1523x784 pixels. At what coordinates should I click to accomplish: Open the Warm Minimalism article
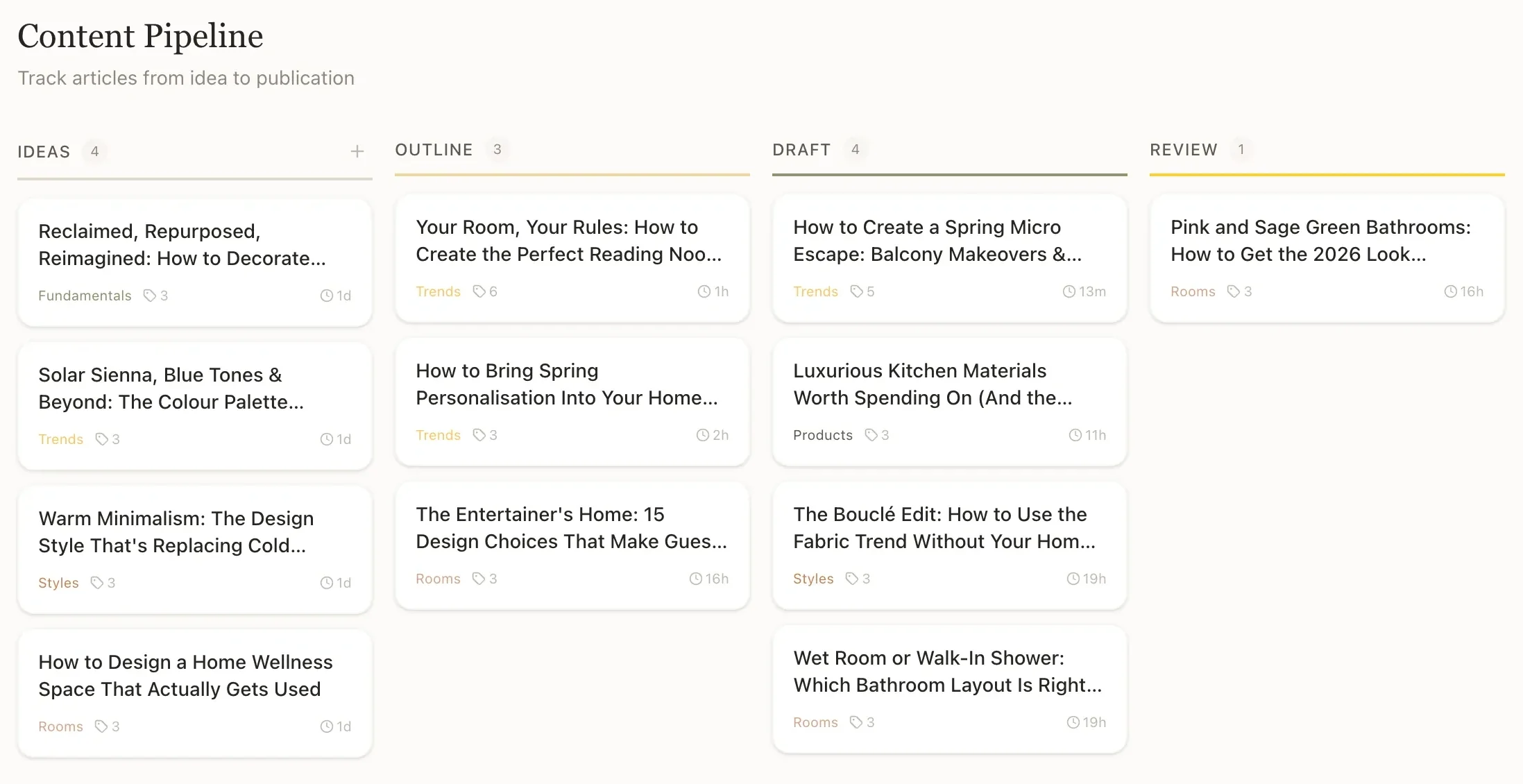(x=195, y=550)
